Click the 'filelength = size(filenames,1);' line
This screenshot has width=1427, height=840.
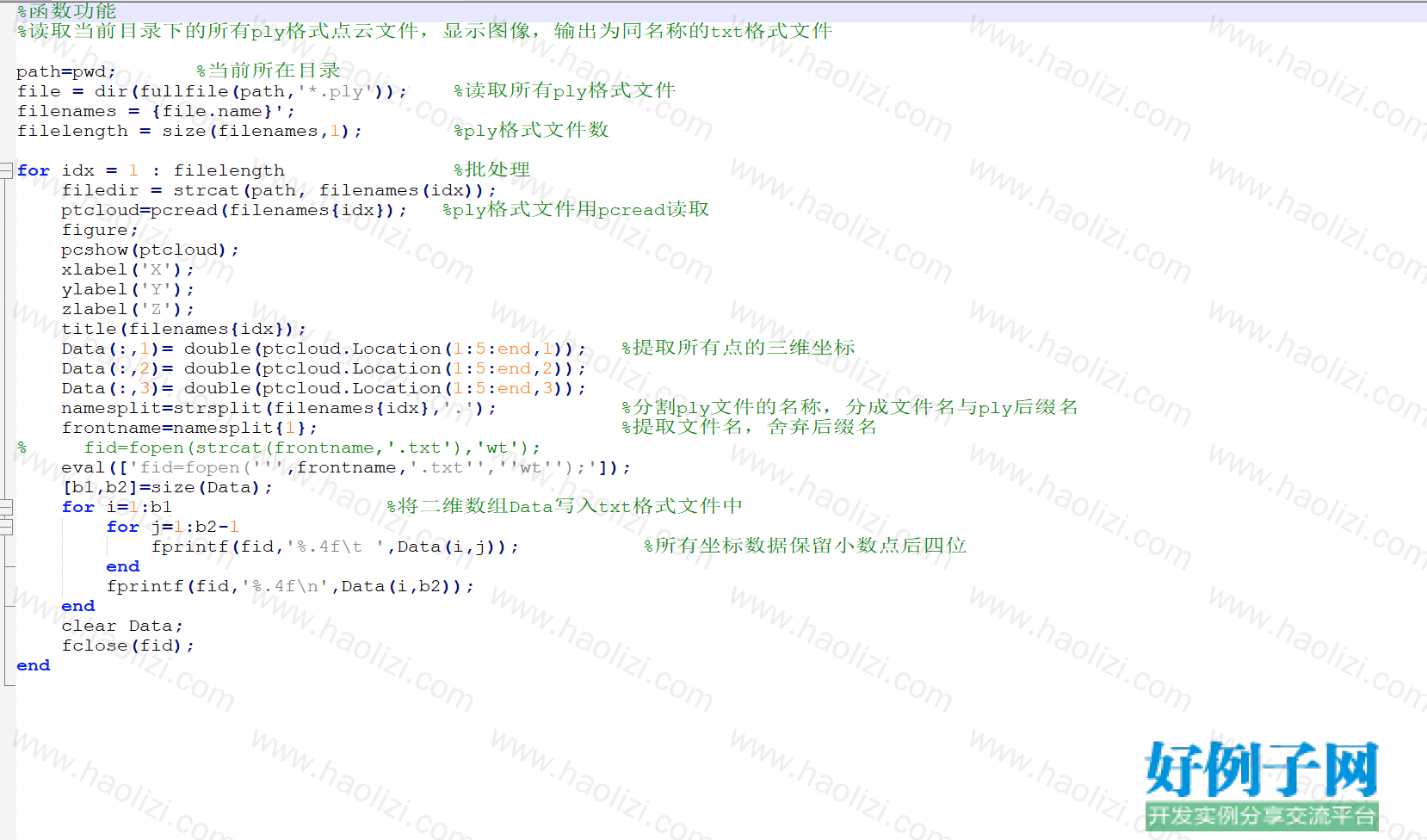pos(189,131)
